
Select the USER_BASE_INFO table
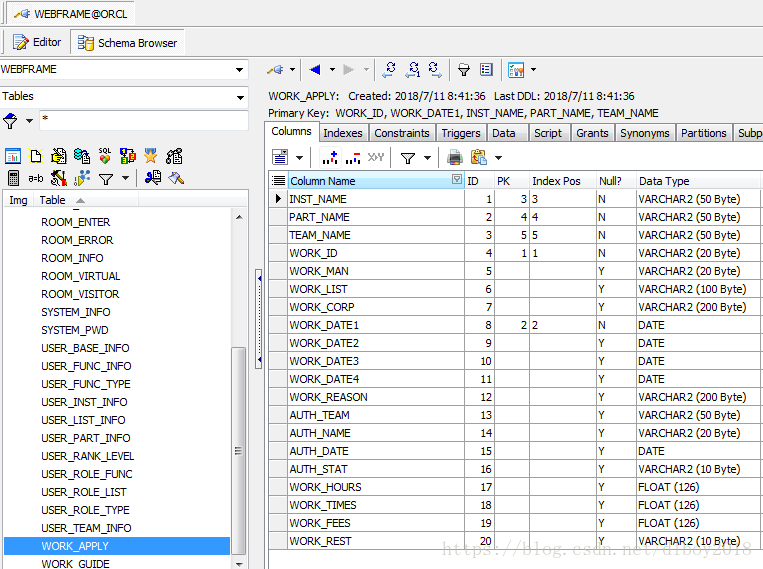(85, 348)
